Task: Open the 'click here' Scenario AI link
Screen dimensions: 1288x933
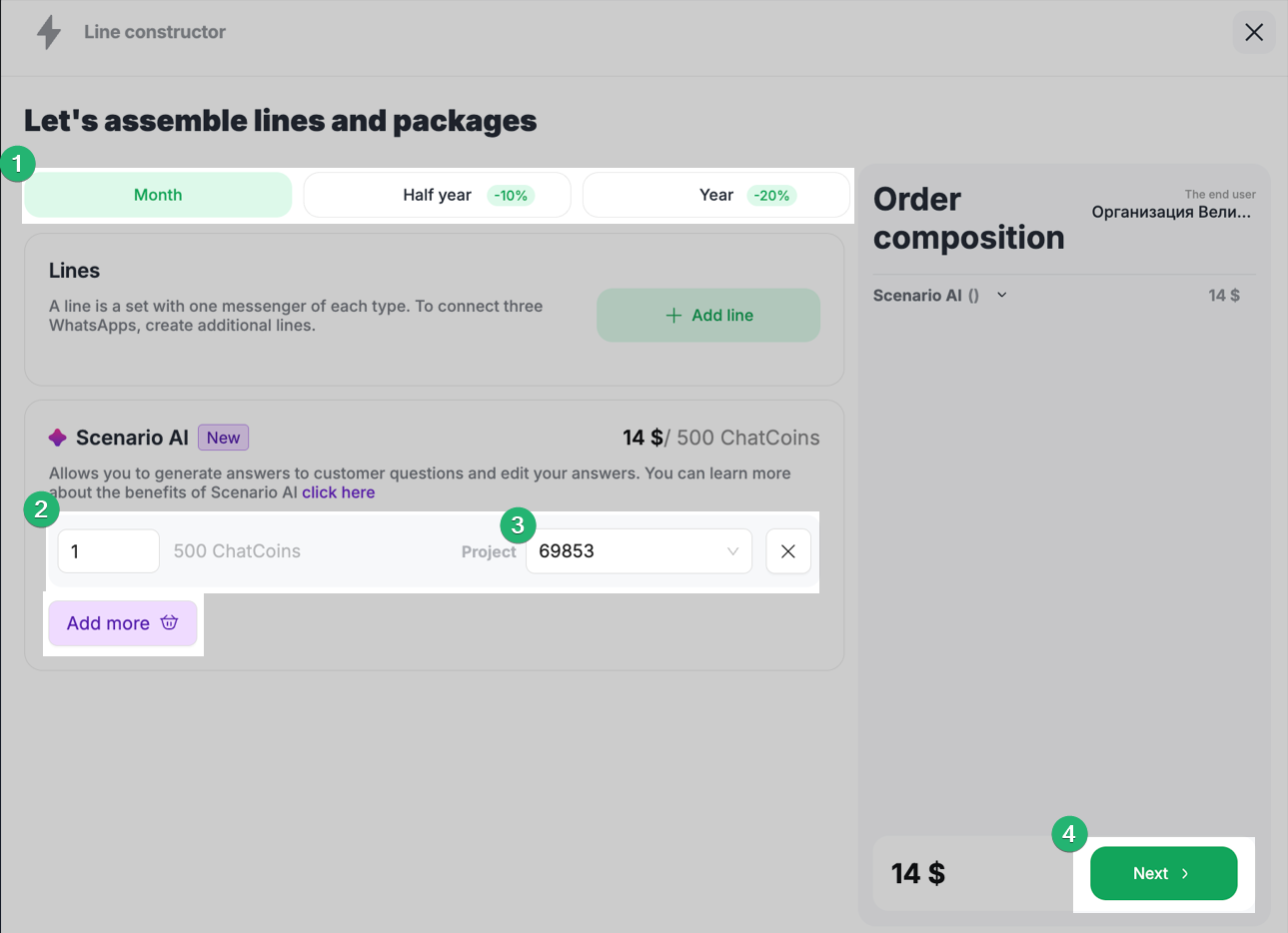Action: [x=338, y=492]
